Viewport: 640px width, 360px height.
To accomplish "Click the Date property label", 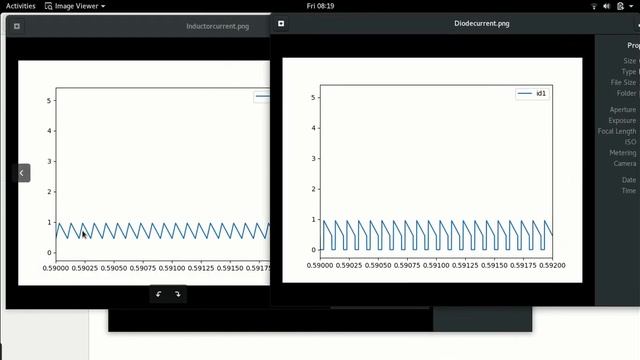I will [x=629, y=180].
